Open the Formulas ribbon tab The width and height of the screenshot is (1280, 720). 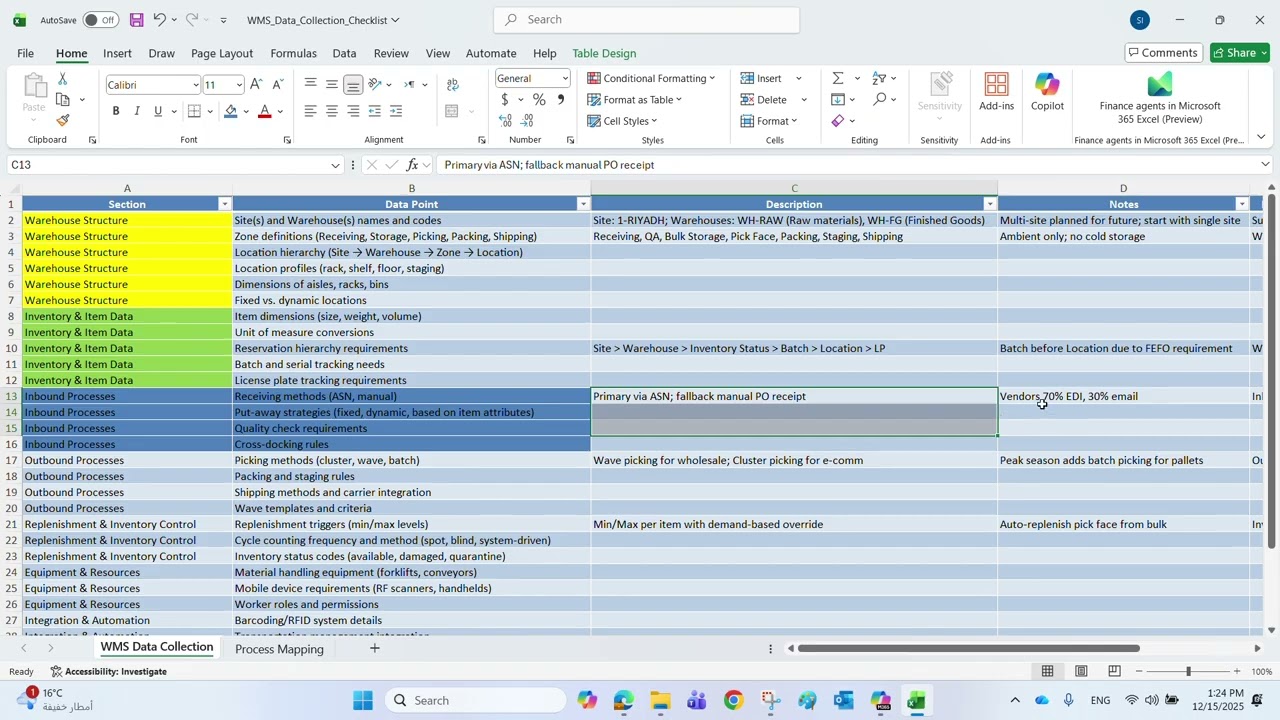tap(293, 53)
